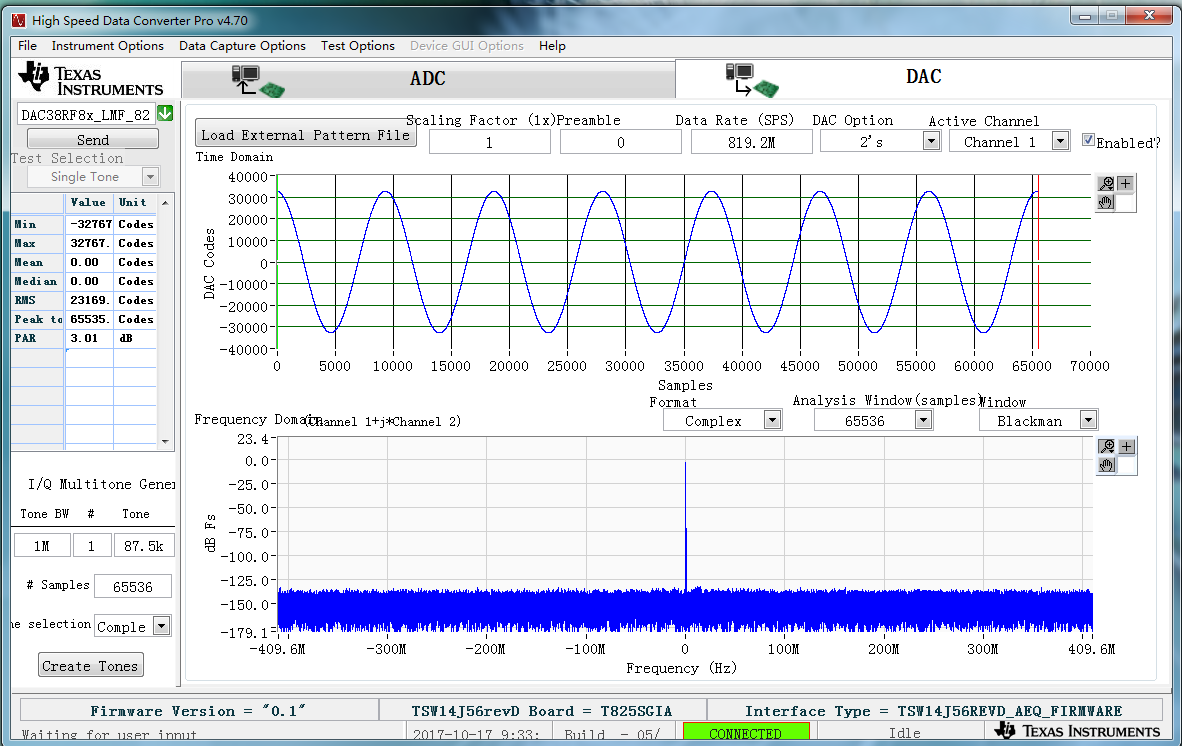Viewport: 1182px width, 746px height.
Task: Click the Min value cell -32767
Action: click(90, 224)
